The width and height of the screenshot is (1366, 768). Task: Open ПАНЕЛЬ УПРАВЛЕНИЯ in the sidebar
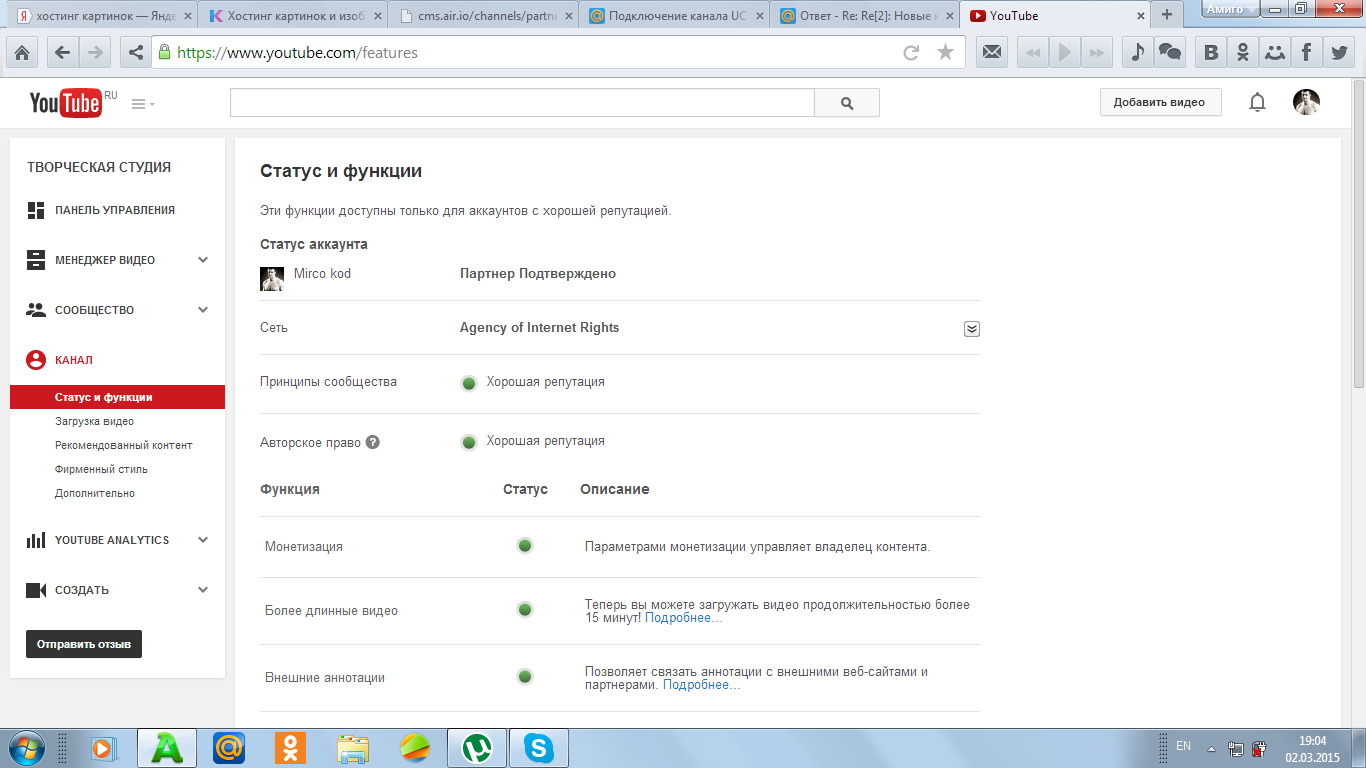point(117,210)
